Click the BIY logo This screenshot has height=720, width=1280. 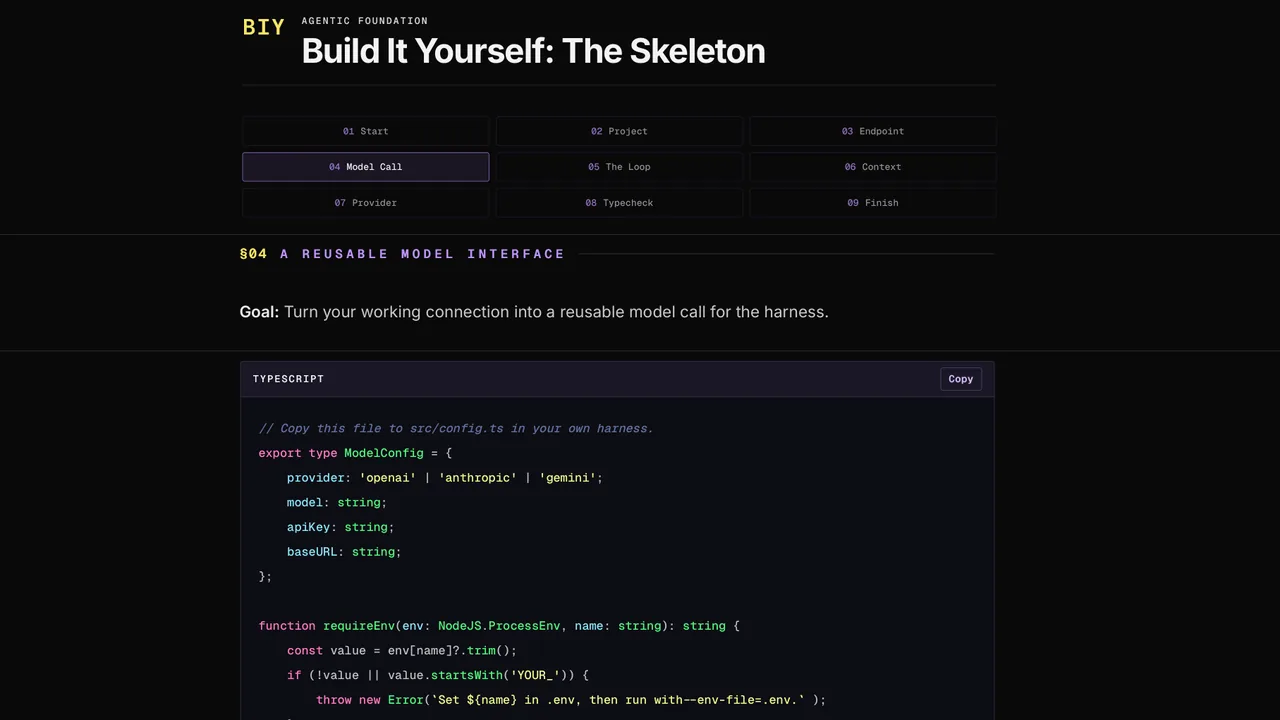(x=264, y=28)
